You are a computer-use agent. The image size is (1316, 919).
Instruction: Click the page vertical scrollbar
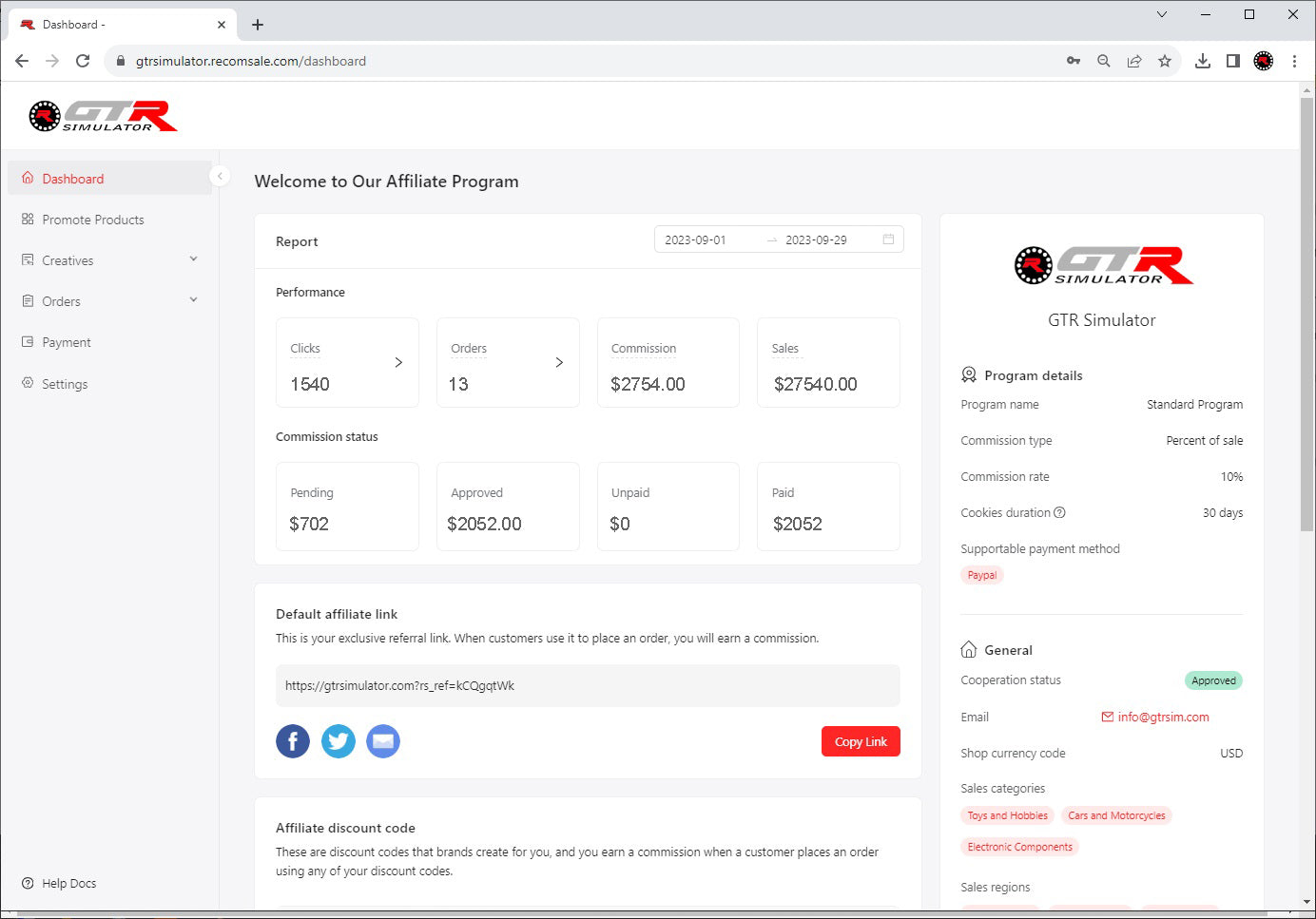1306,314
